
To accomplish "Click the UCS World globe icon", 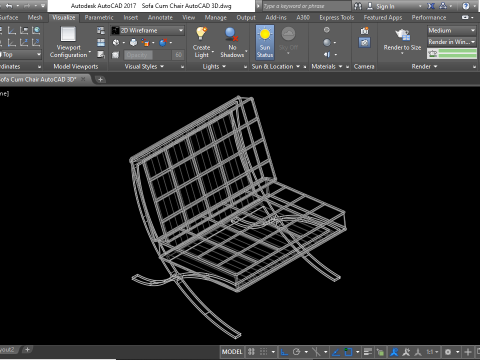I will [x=36, y=31].
